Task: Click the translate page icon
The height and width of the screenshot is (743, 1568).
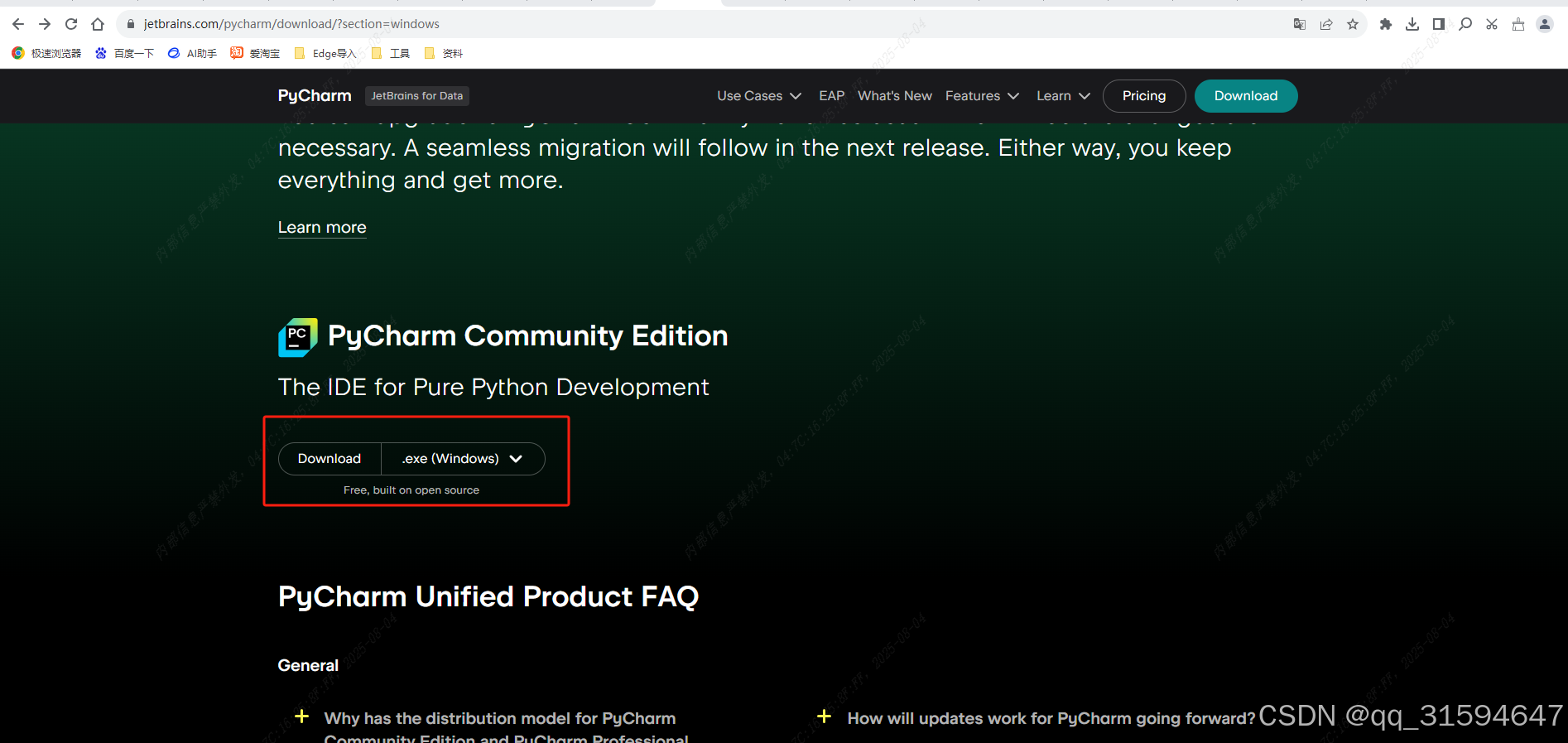Action: [x=1300, y=24]
